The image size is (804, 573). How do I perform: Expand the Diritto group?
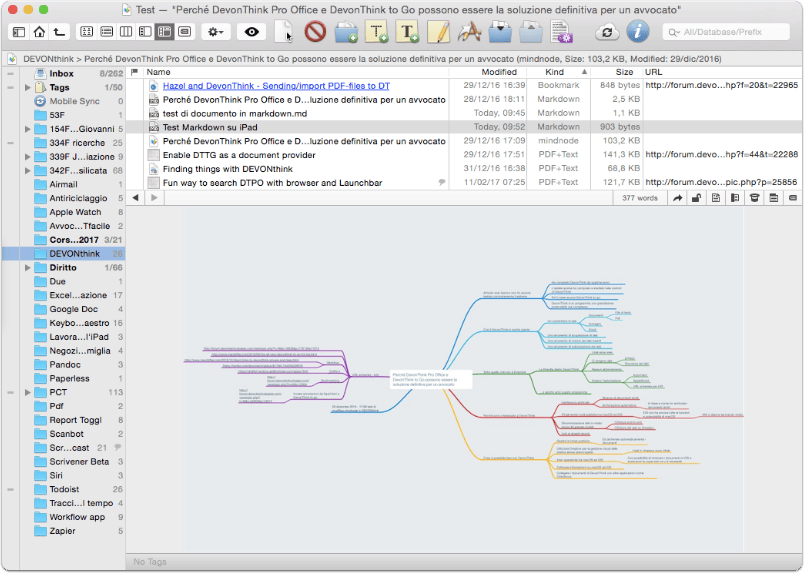pyautogui.click(x=28, y=268)
